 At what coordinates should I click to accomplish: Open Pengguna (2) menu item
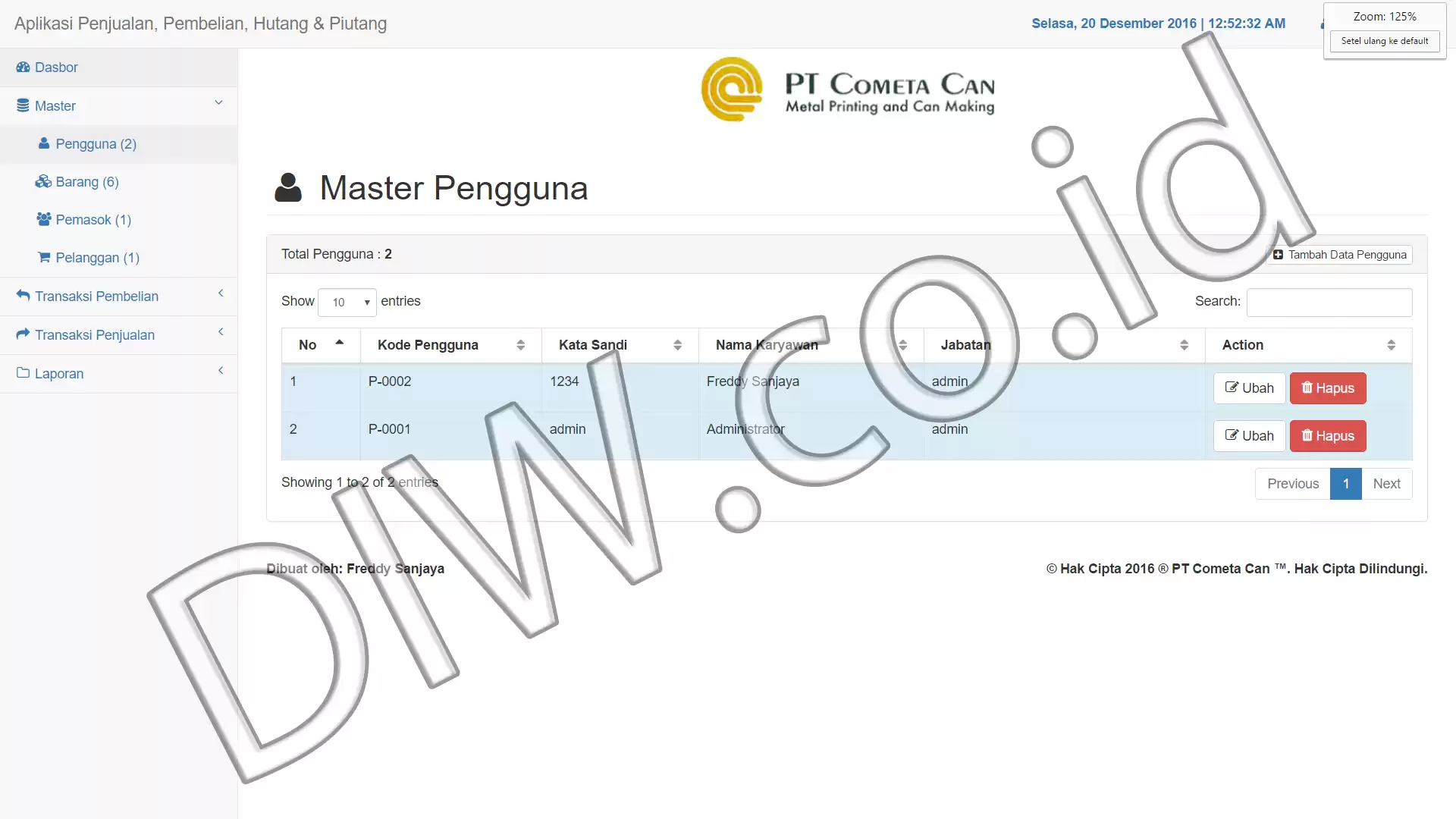tap(118, 144)
